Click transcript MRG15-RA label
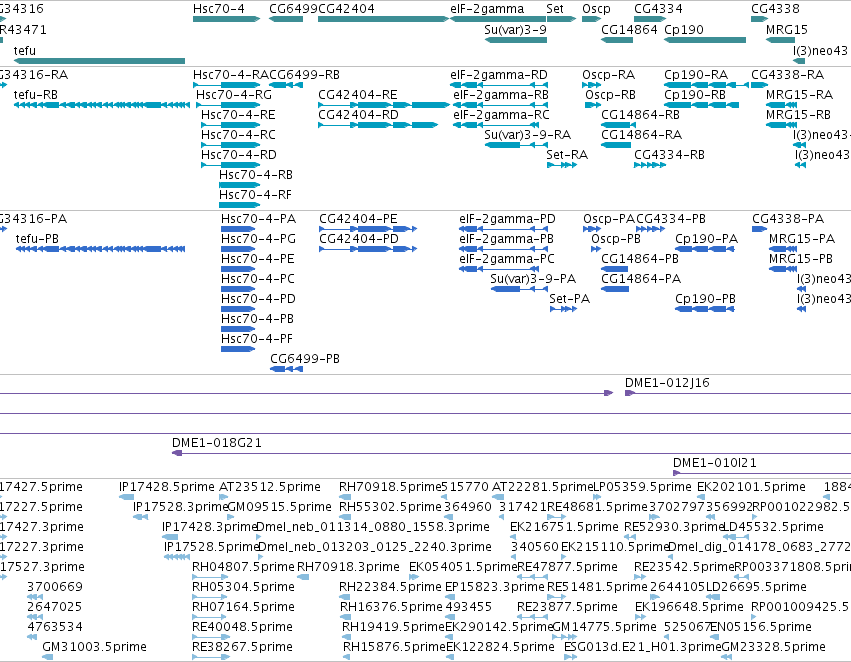This screenshot has height=662, width=851. click(x=799, y=94)
